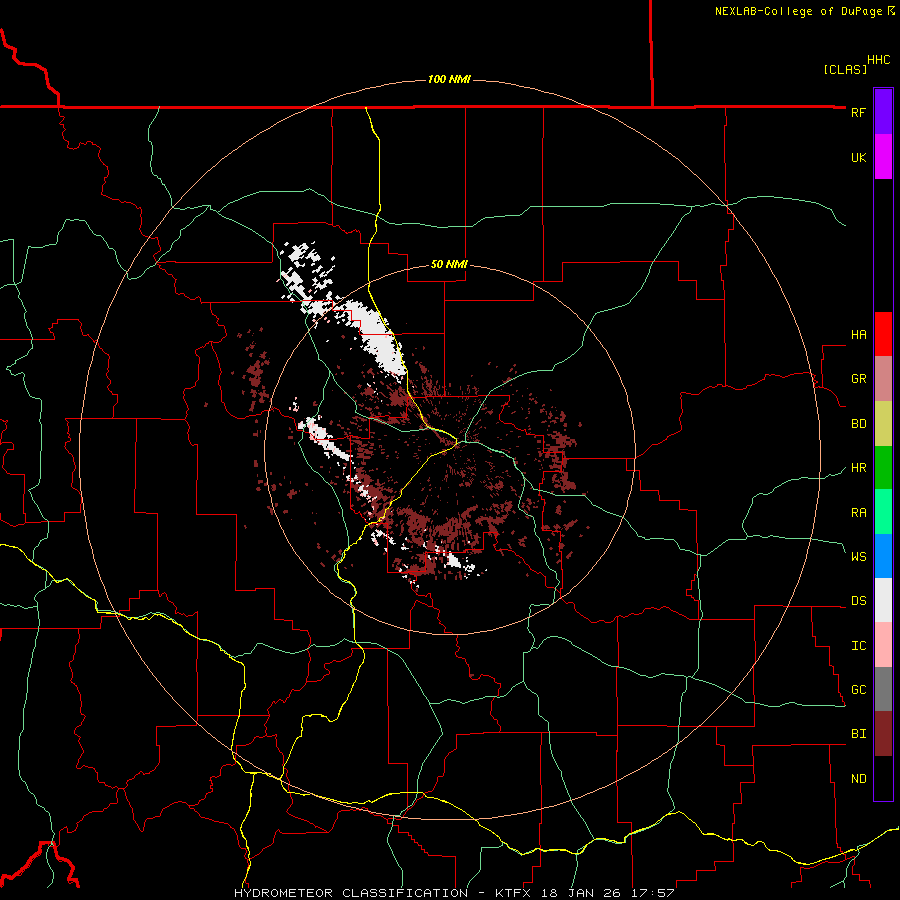The image size is (900, 900).
Task: Click the UK magenta legend swatch
Action: point(883,157)
